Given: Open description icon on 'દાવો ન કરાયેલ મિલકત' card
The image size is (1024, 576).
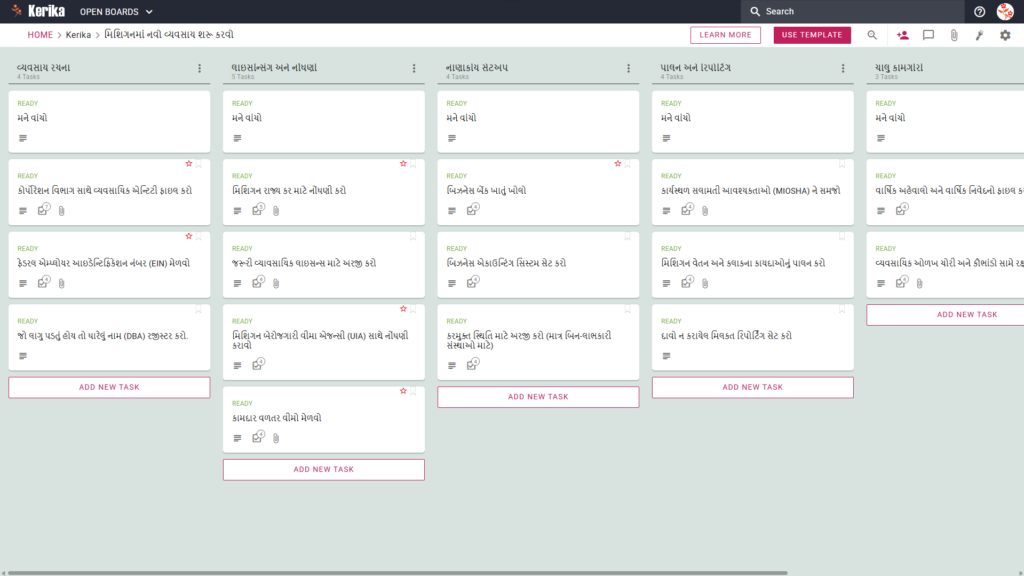Looking at the screenshot, I should [666, 356].
